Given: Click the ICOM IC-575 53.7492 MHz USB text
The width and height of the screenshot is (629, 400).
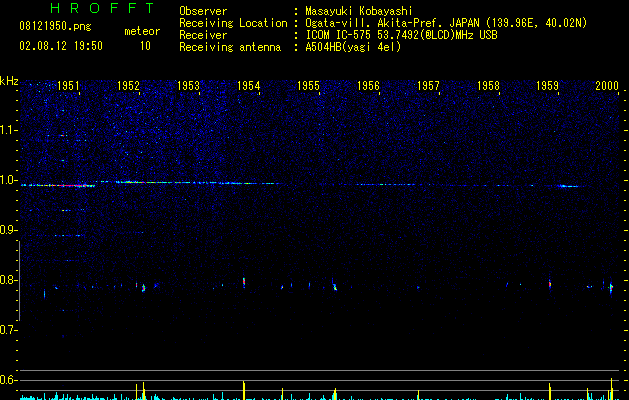Looking at the screenshot, I should point(401,35).
